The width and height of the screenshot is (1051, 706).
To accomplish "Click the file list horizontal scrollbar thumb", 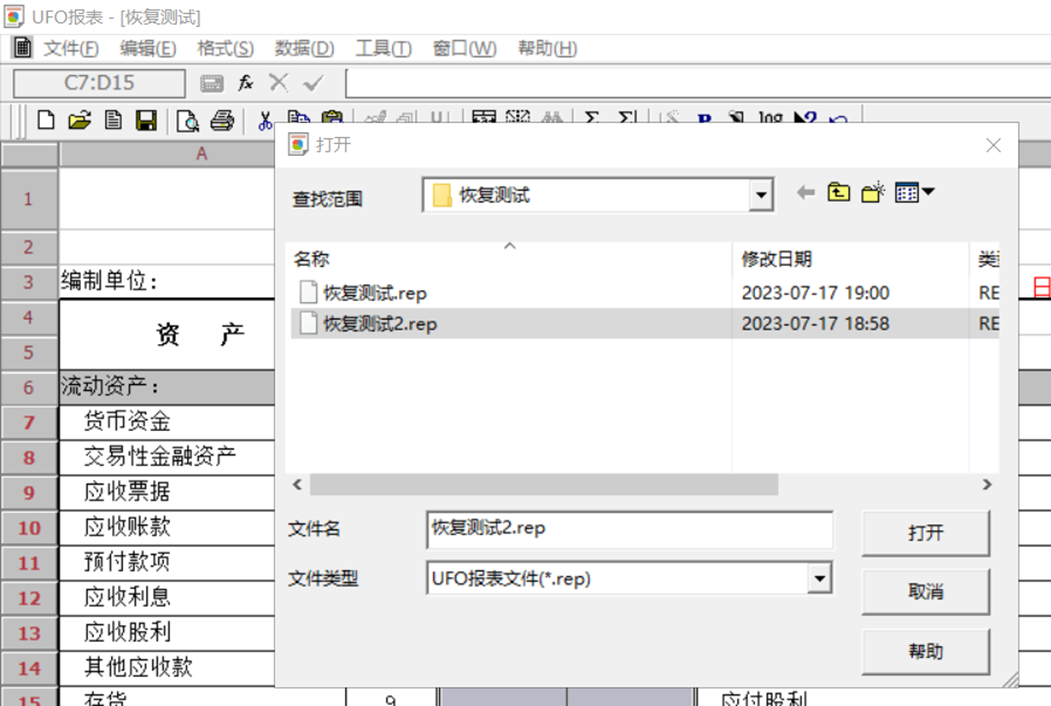I will pyautogui.click(x=544, y=484).
